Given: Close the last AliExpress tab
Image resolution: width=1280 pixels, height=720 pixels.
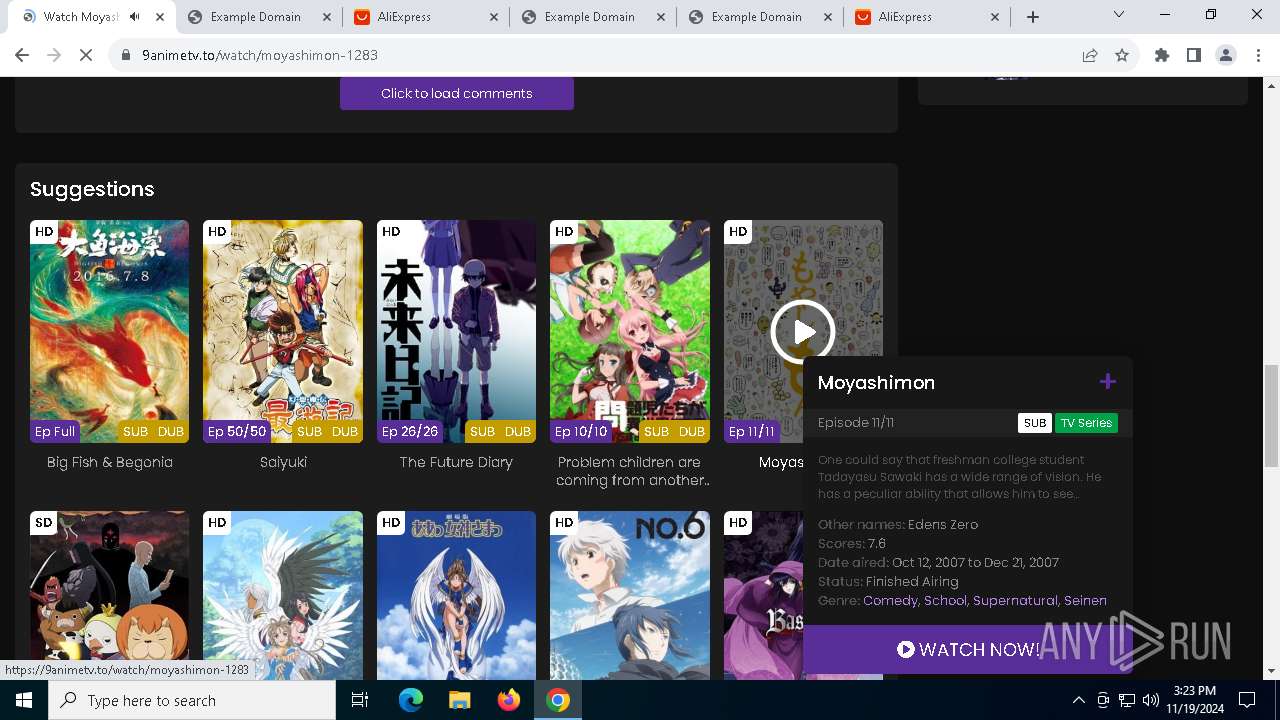Looking at the screenshot, I should [994, 17].
